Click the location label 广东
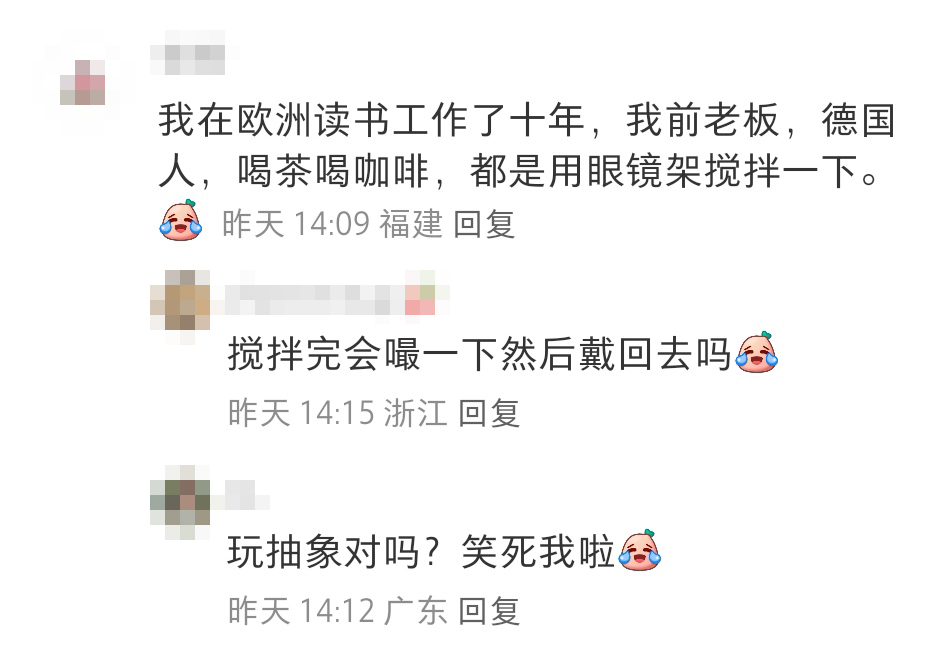This screenshot has width=939, height=667. [416, 611]
